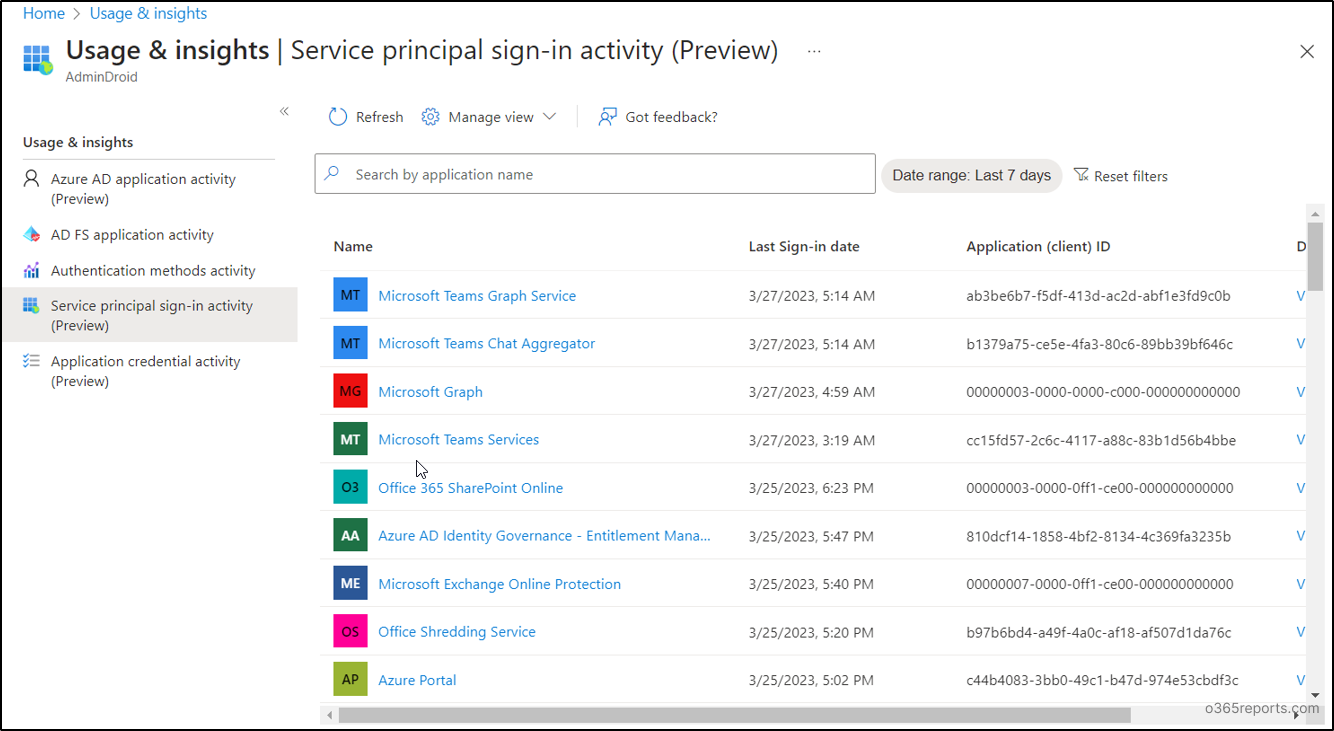This screenshot has width=1334, height=731.
Task: Click the horizontal scrollbar thumb
Action: (x=735, y=715)
